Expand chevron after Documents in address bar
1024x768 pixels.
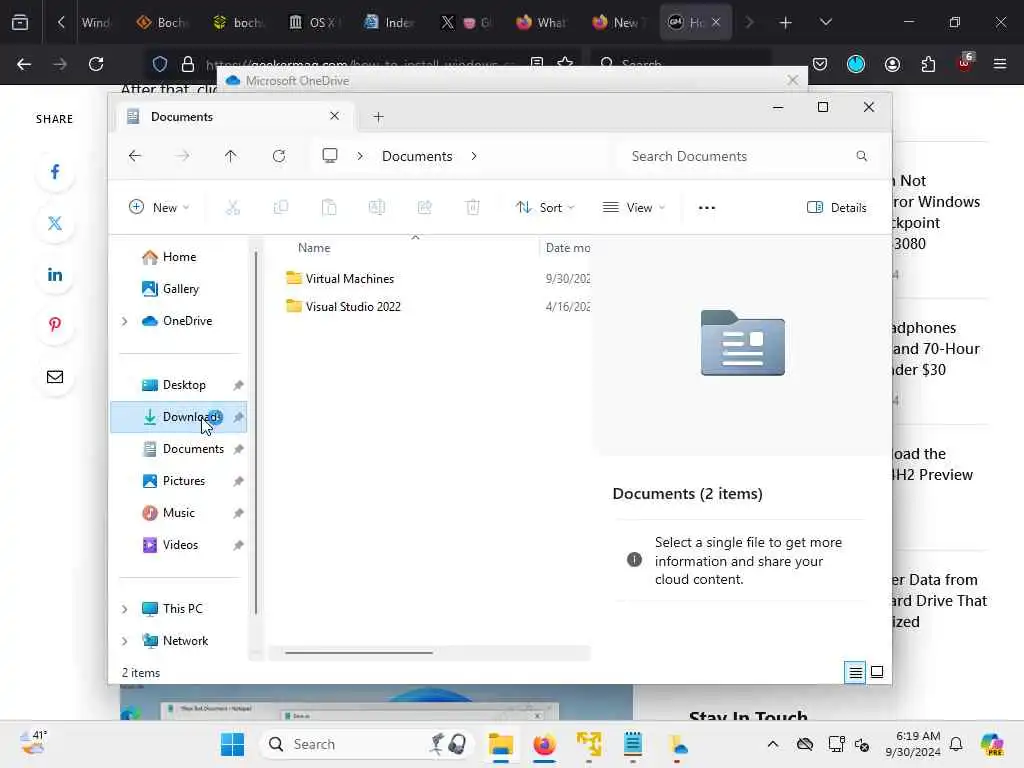coord(474,156)
